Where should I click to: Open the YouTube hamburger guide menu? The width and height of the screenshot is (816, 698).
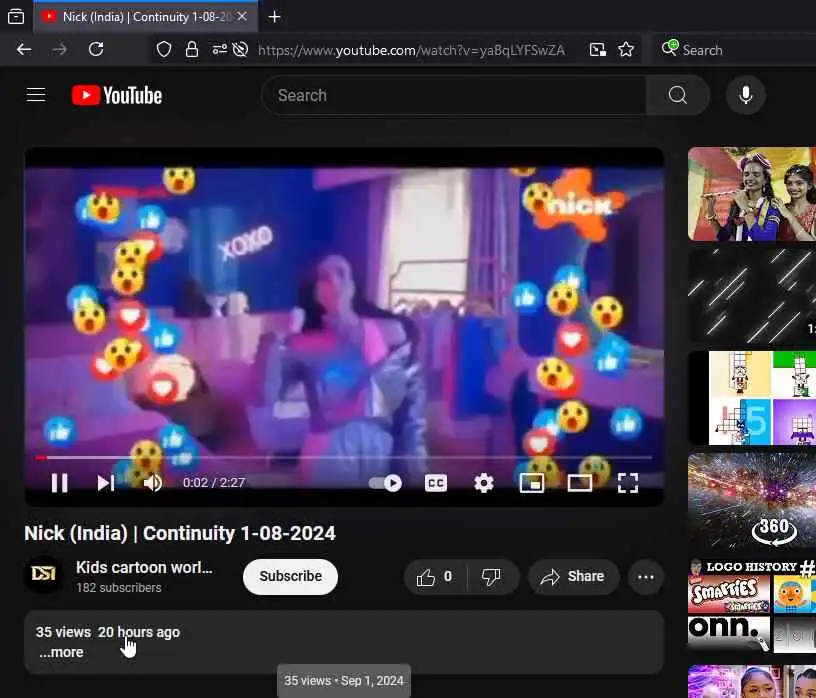click(x=36, y=95)
